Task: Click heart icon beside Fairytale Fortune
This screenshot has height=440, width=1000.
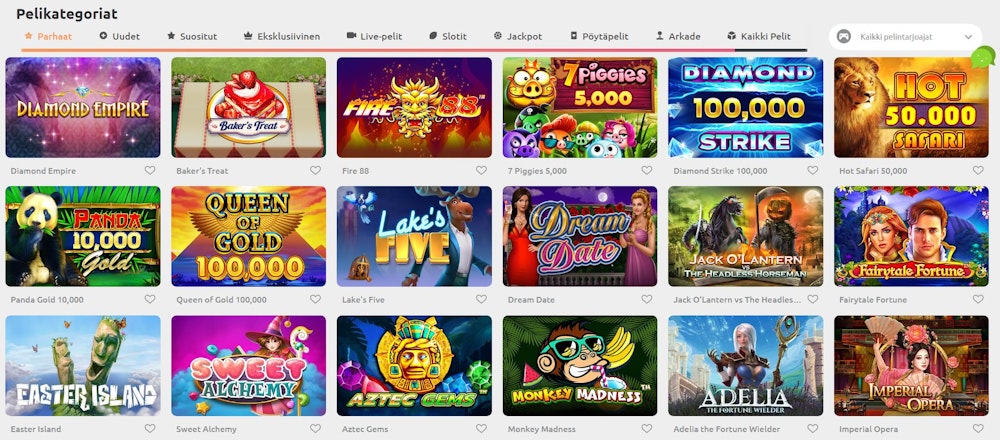Action: click(x=978, y=299)
